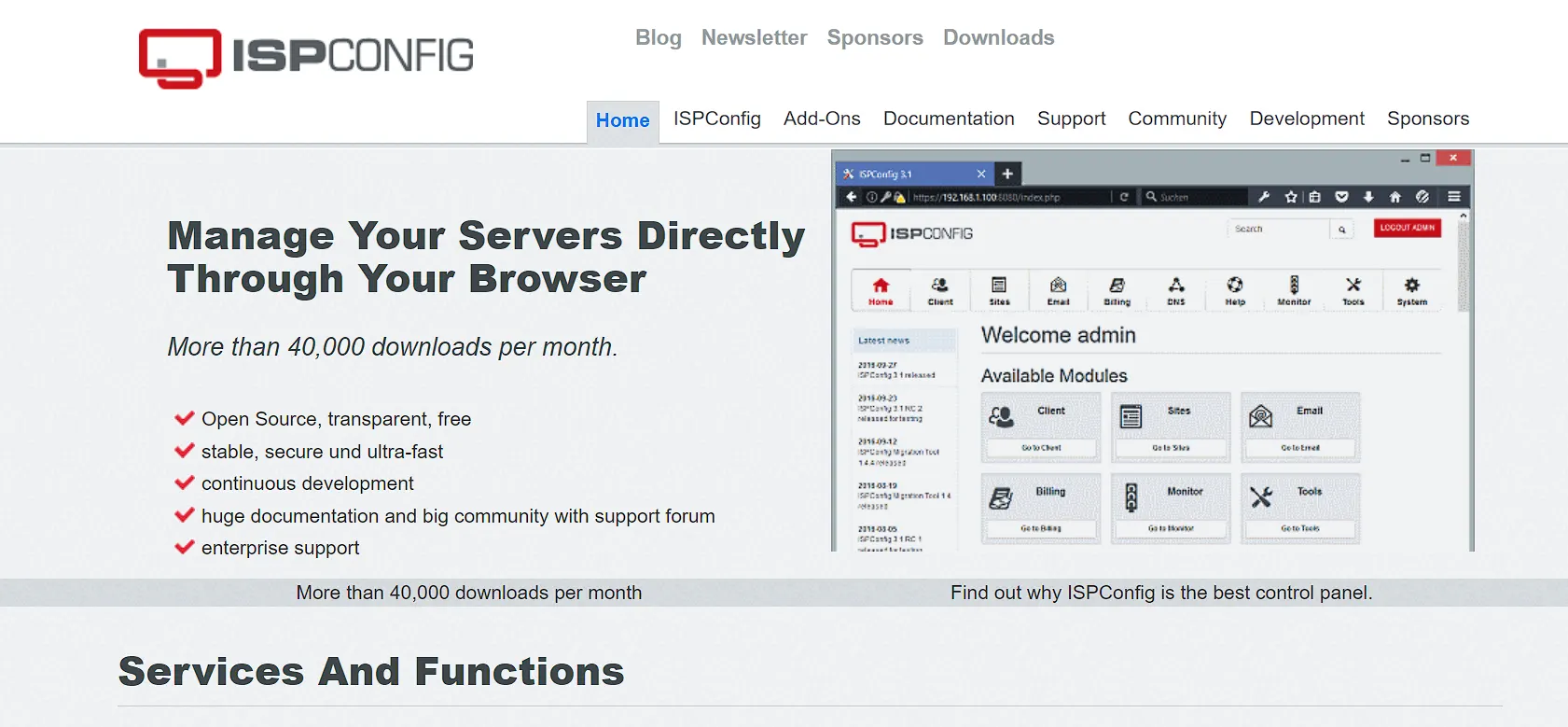Click the 'Welcome admin' heading in the screenshot
Viewport: 1568px width, 727px height.
1059,335
